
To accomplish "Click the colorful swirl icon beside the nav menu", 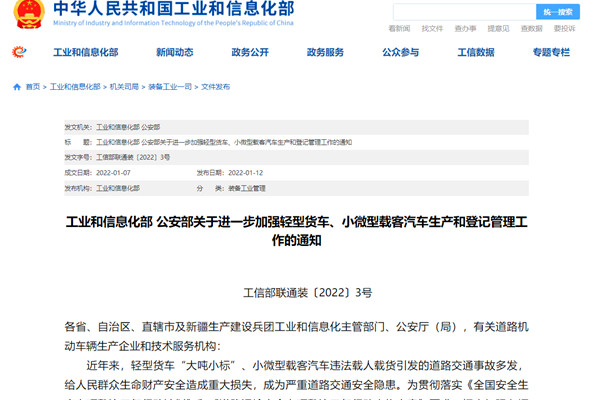I will tap(19, 52).
